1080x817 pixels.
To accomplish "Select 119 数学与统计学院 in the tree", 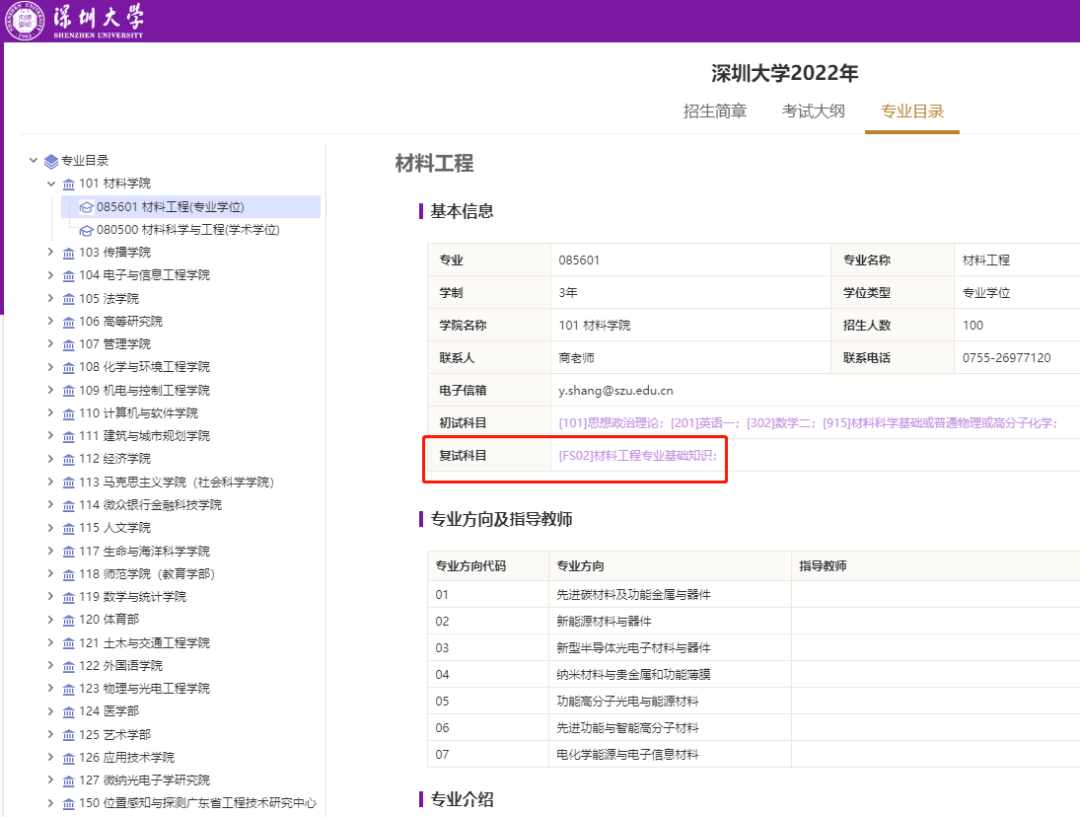I will [132, 597].
